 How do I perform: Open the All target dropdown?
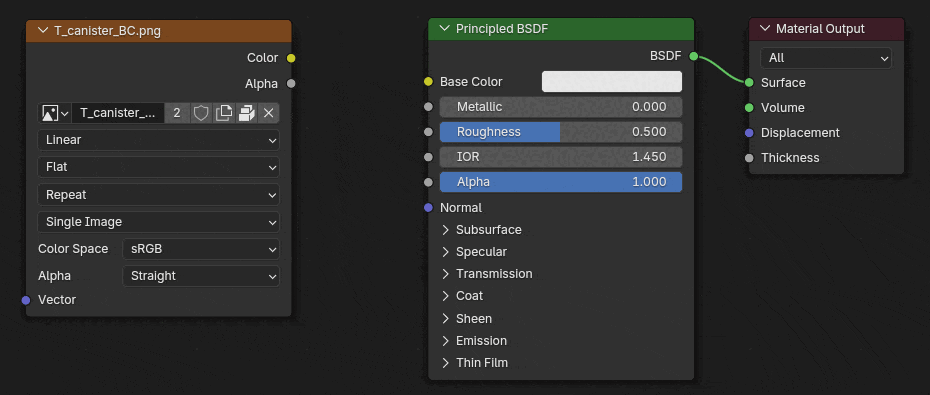(x=826, y=58)
